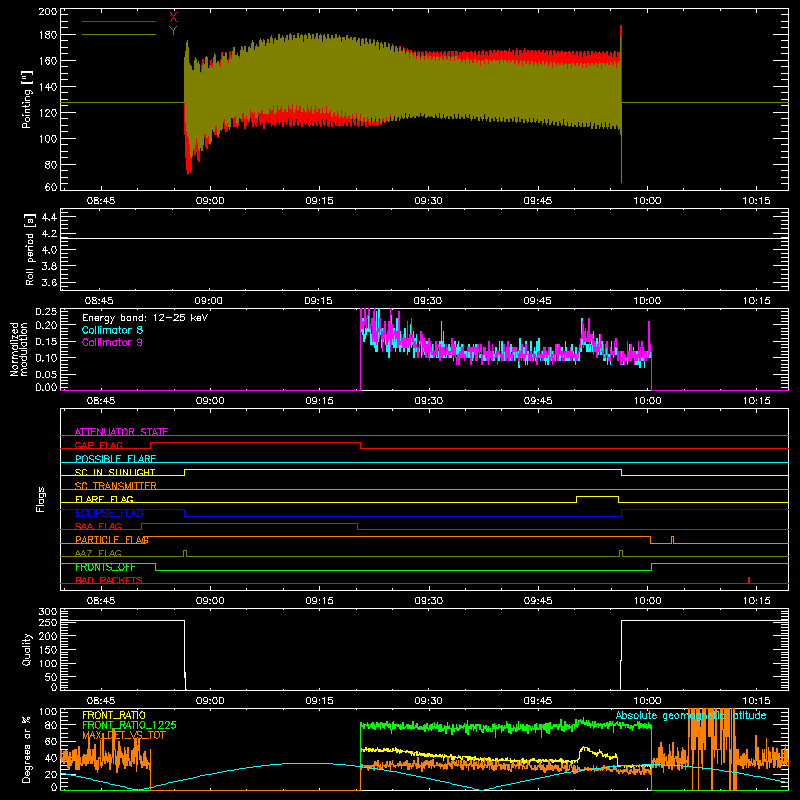
Task: Click the olive Y legend line sample
Action: coord(119,35)
